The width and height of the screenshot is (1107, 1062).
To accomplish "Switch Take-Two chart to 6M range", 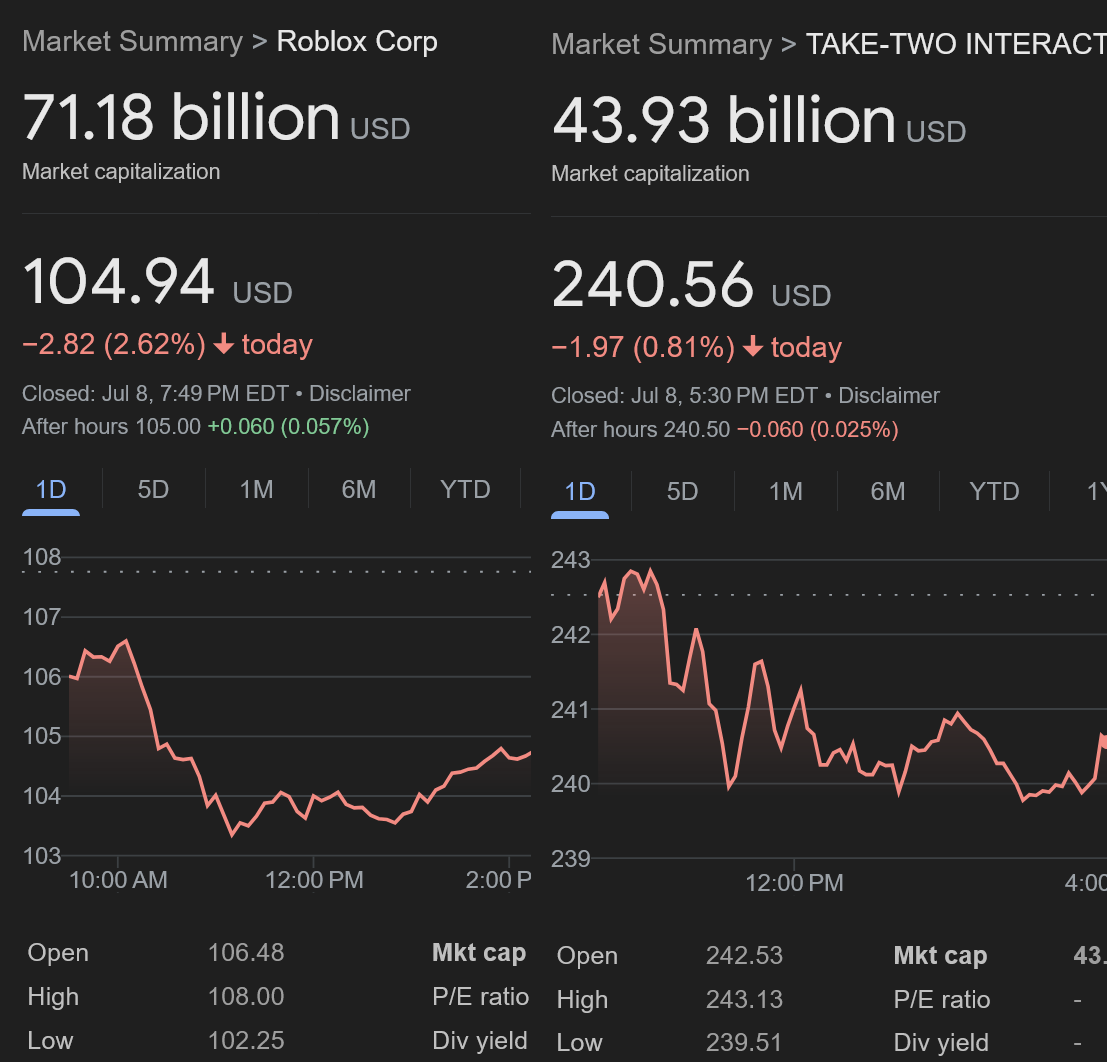I will pos(888,491).
